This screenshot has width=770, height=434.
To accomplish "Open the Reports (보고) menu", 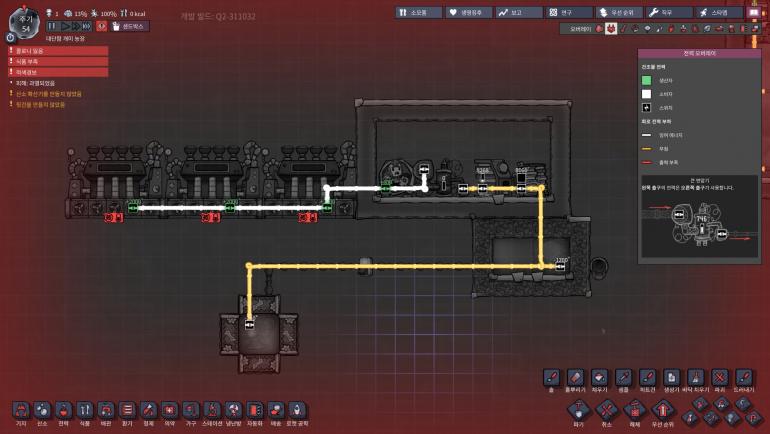I will 519,12.
